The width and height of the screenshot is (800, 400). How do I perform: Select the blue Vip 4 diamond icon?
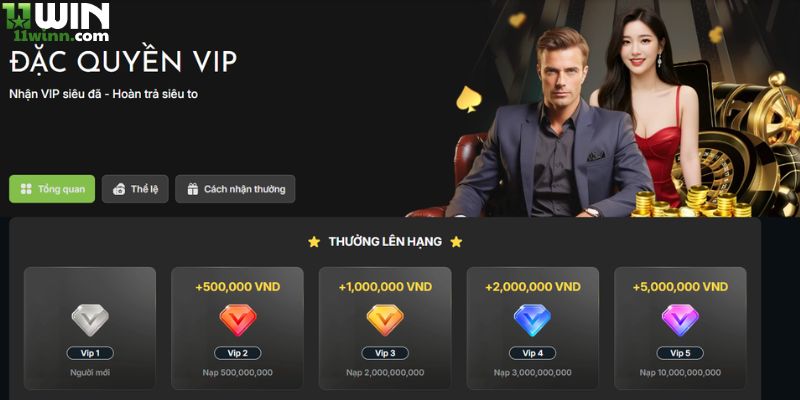532,320
